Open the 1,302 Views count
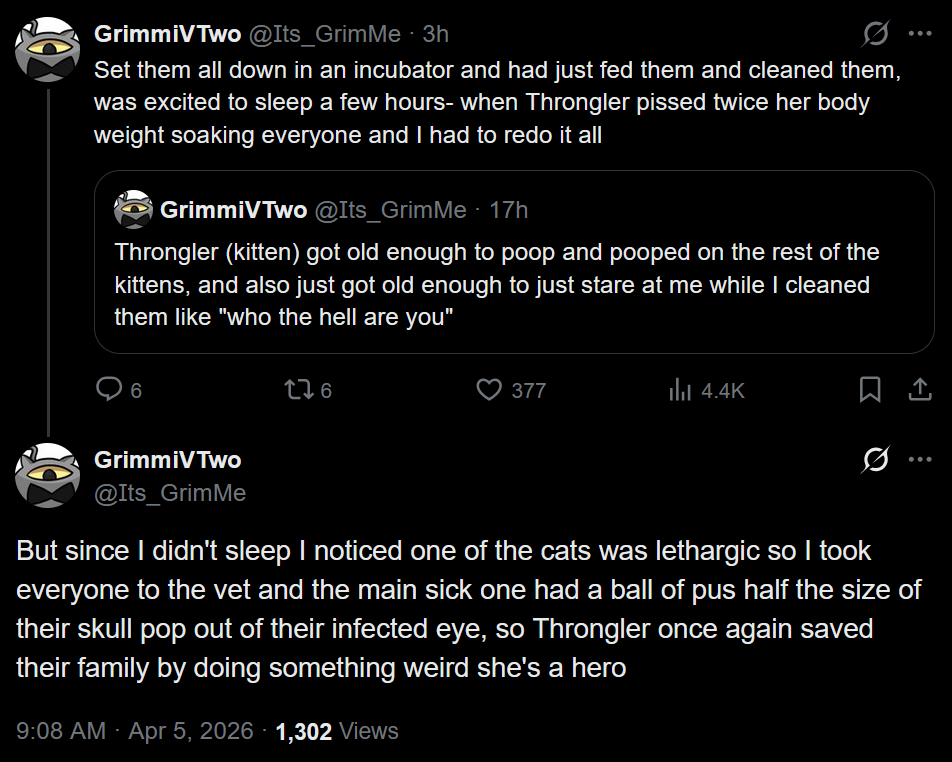The height and width of the screenshot is (762, 952). click(x=337, y=731)
